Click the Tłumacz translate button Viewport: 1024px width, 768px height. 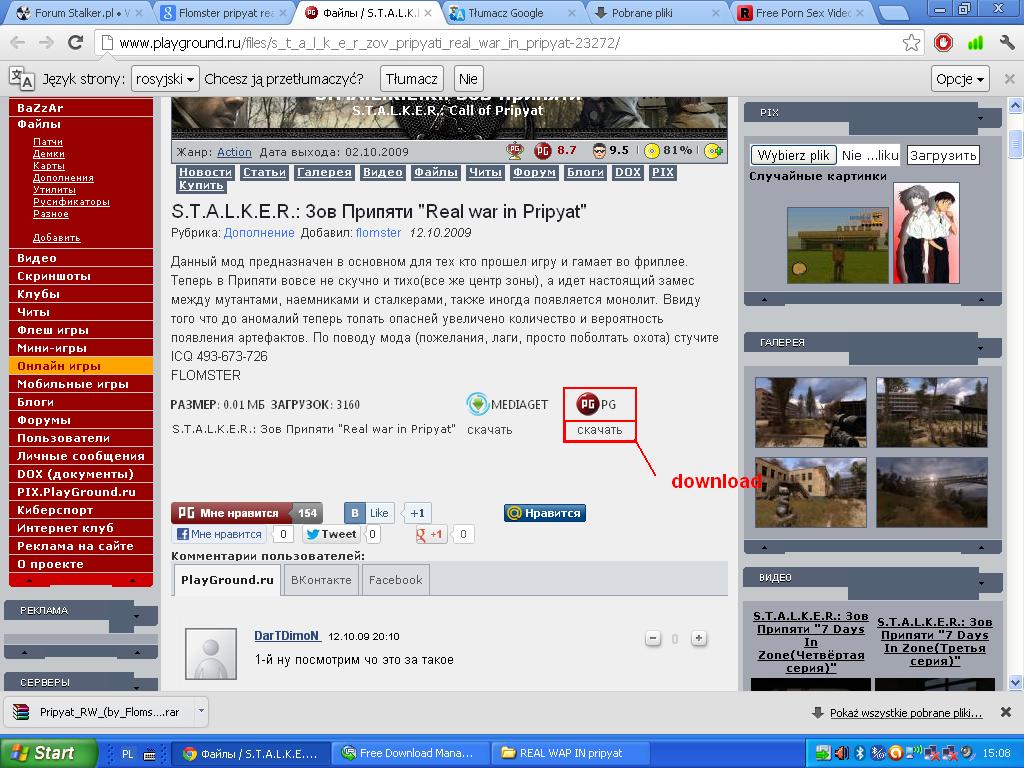point(411,79)
